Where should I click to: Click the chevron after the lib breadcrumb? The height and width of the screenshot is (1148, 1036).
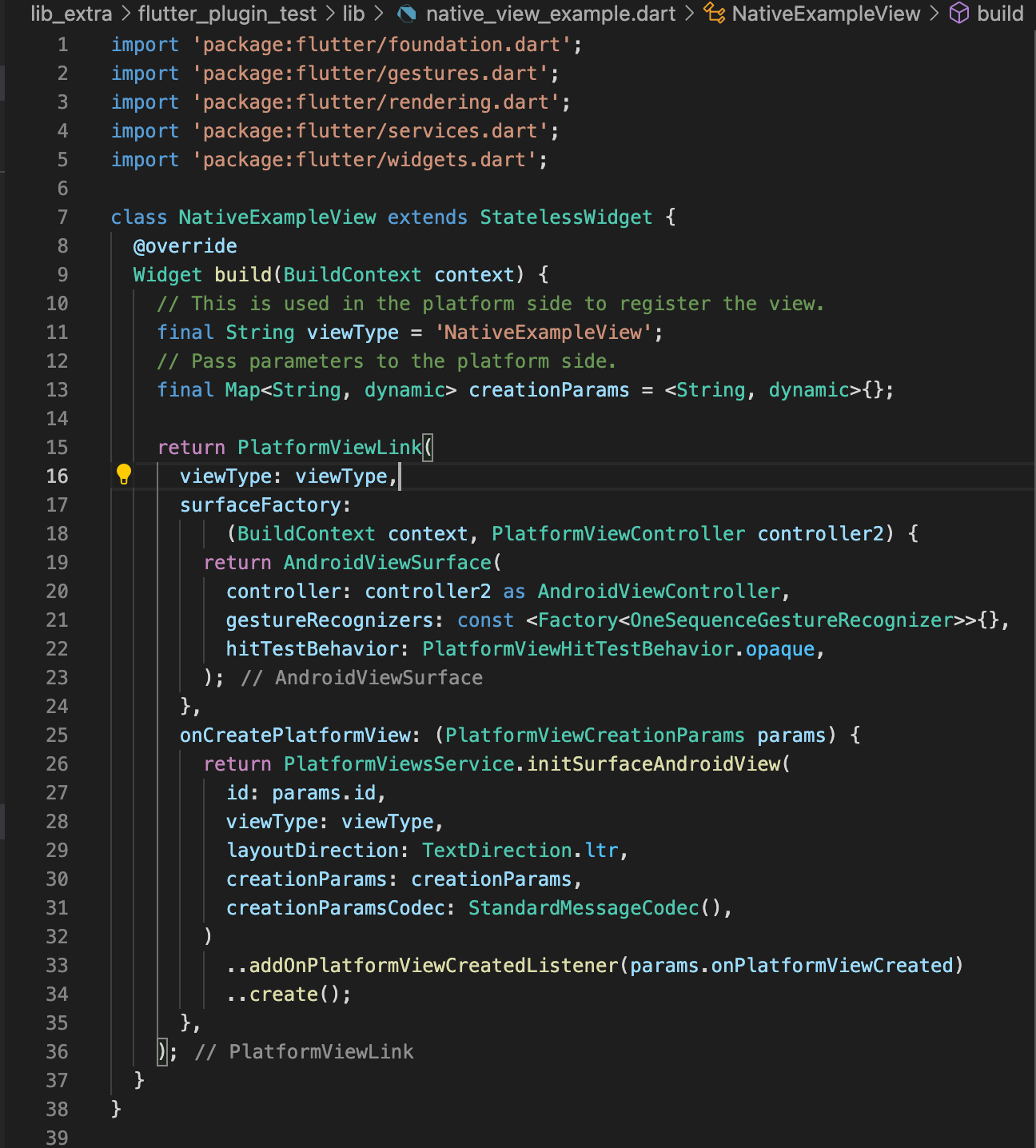(379, 14)
